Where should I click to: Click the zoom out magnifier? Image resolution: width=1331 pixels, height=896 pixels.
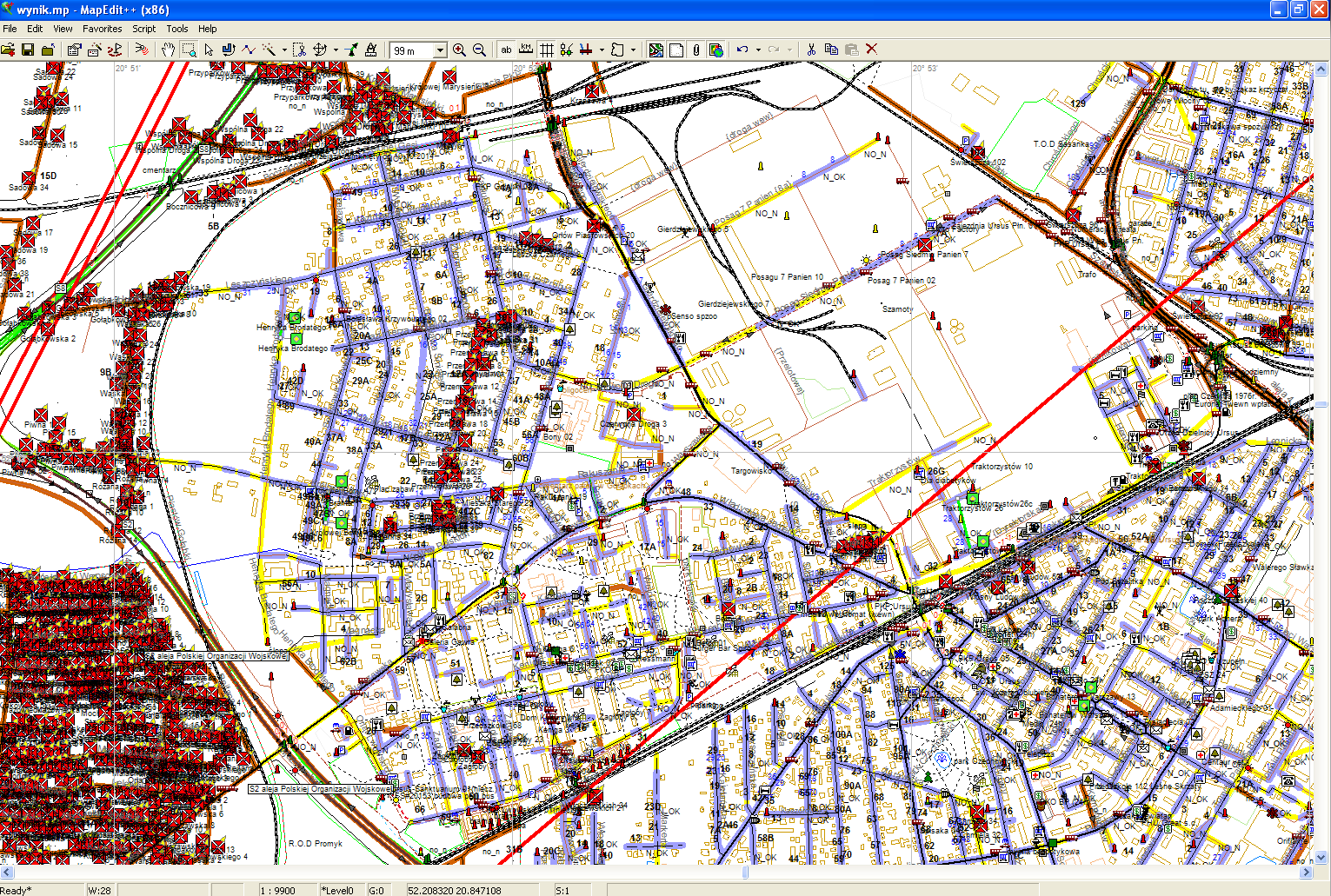tap(479, 50)
